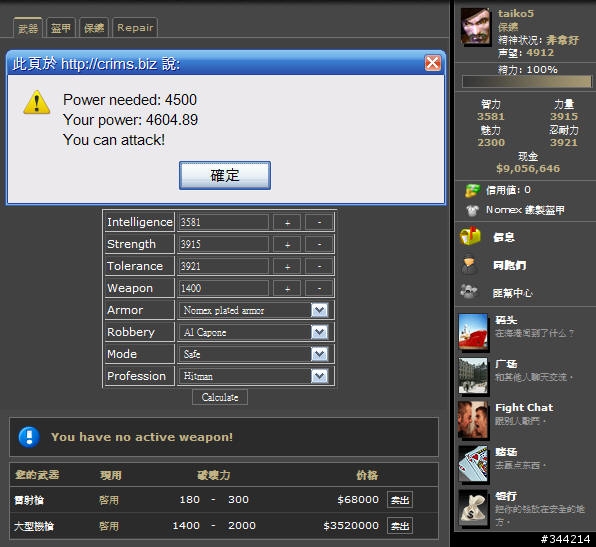Sell the $68000 weapon

tap(400, 500)
